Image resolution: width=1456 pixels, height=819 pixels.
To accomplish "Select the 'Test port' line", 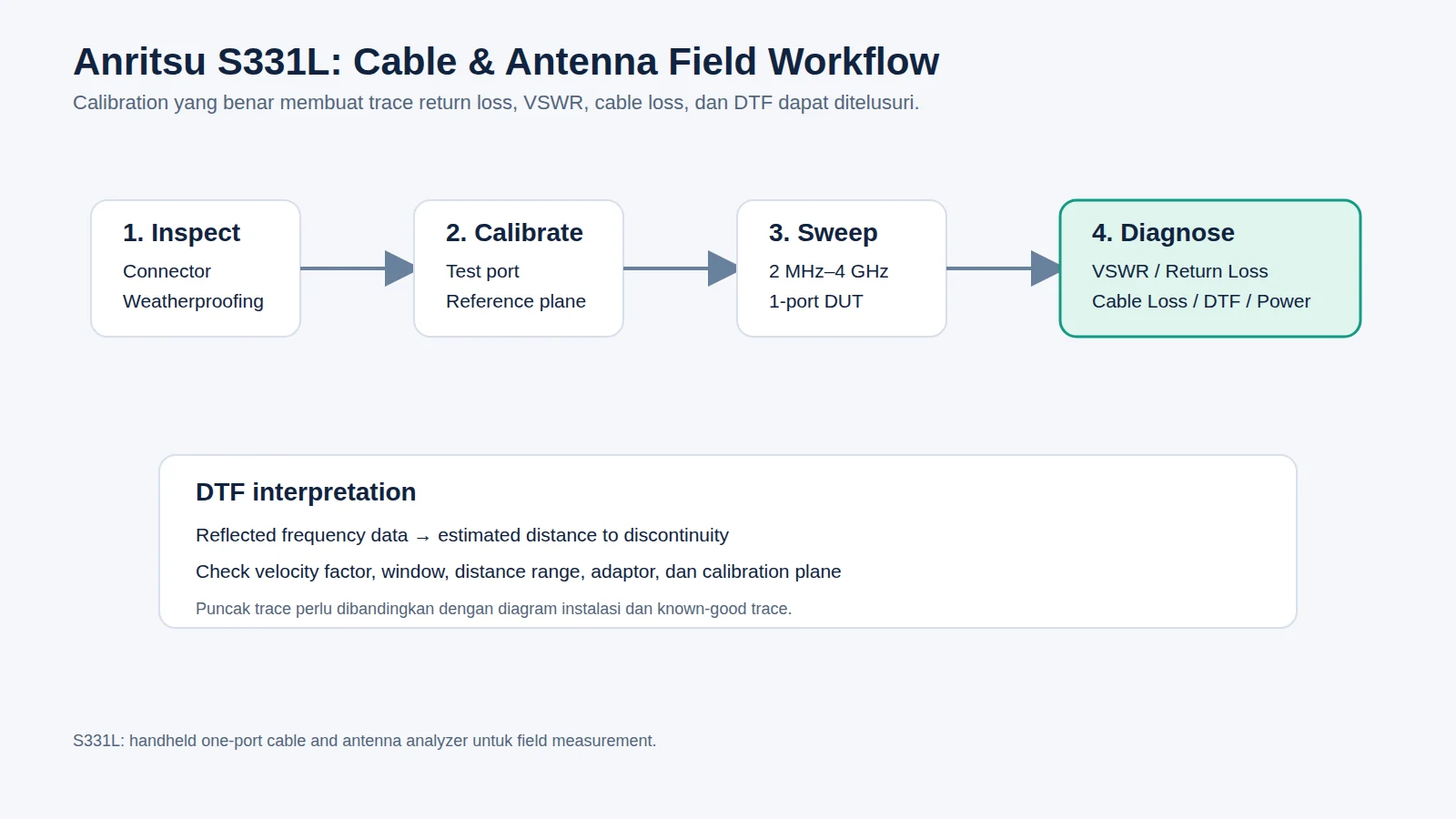I will click(x=482, y=271).
